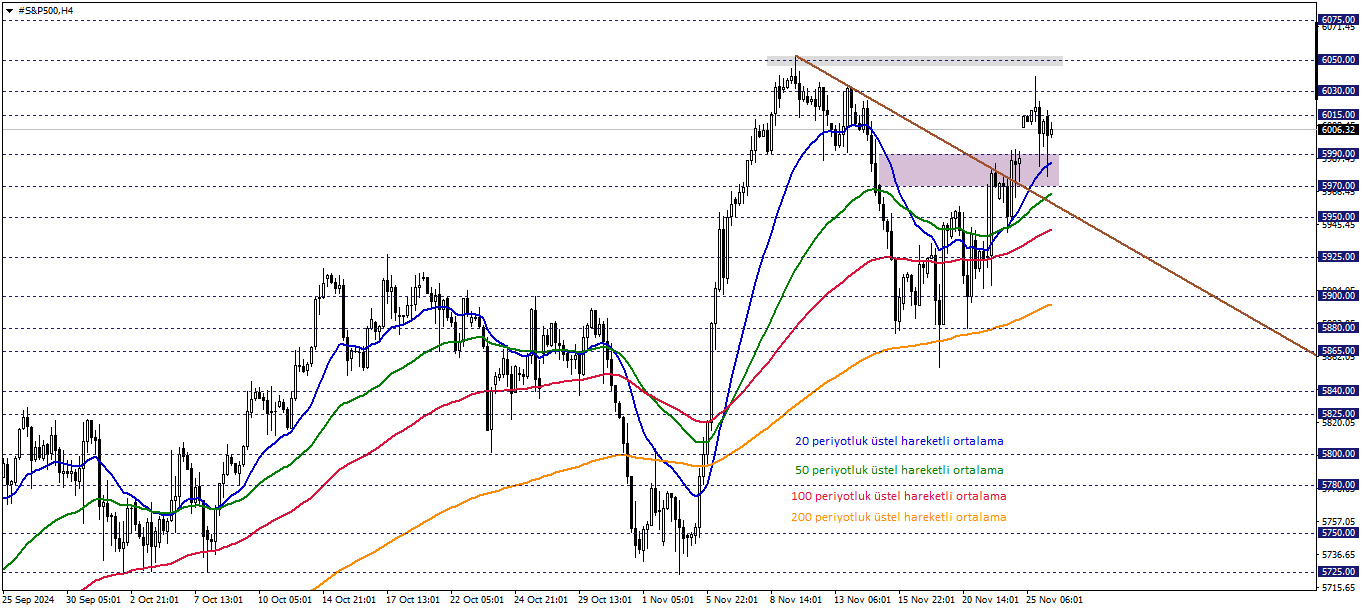Click the 5970.00 price level label
Image resolution: width=1362 pixels, height=611 pixels.
coord(1338,186)
